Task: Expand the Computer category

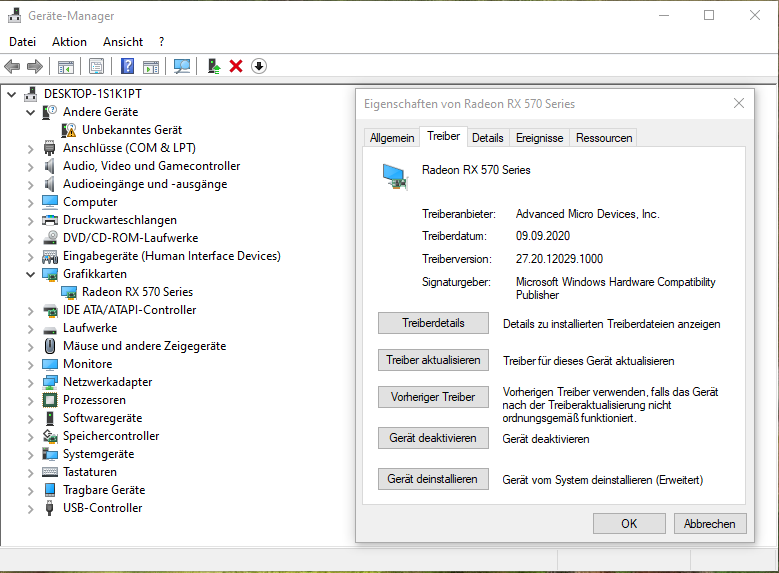Action: [x=31, y=202]
